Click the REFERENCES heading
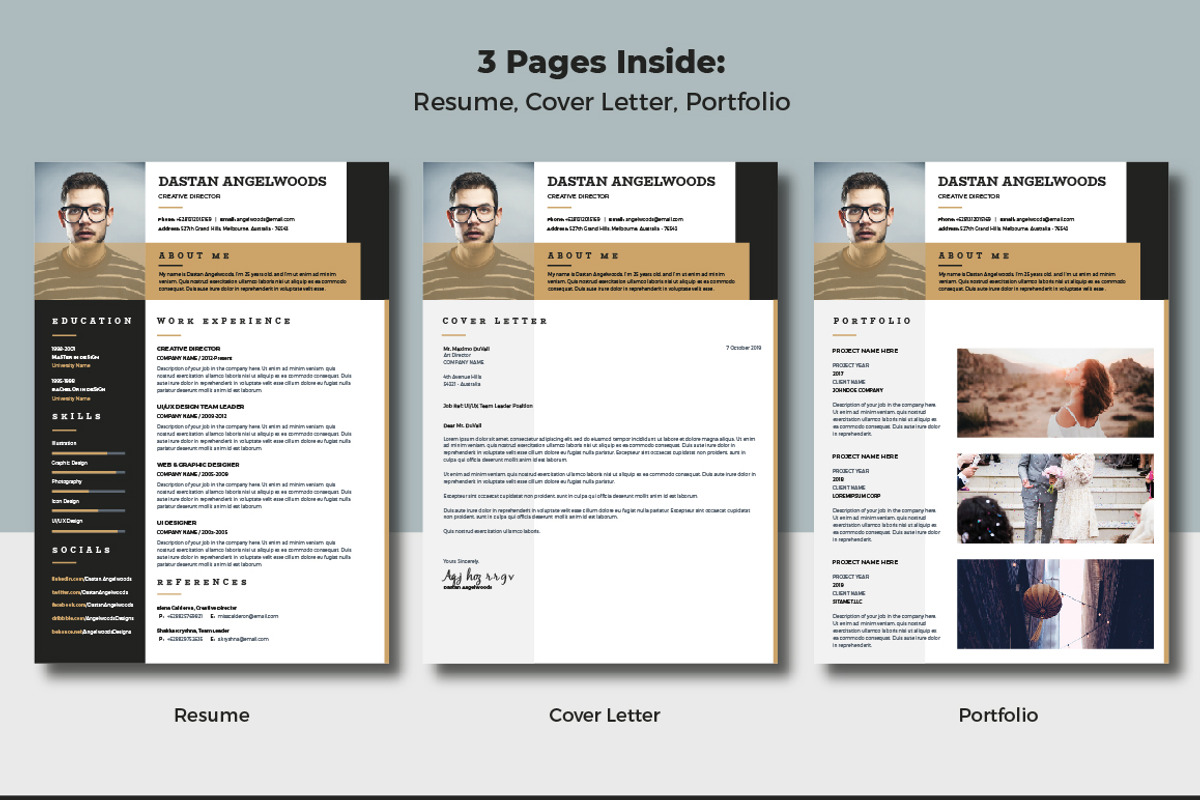The width and height of the screenshot is (1200, 800). tap(202, 582)
